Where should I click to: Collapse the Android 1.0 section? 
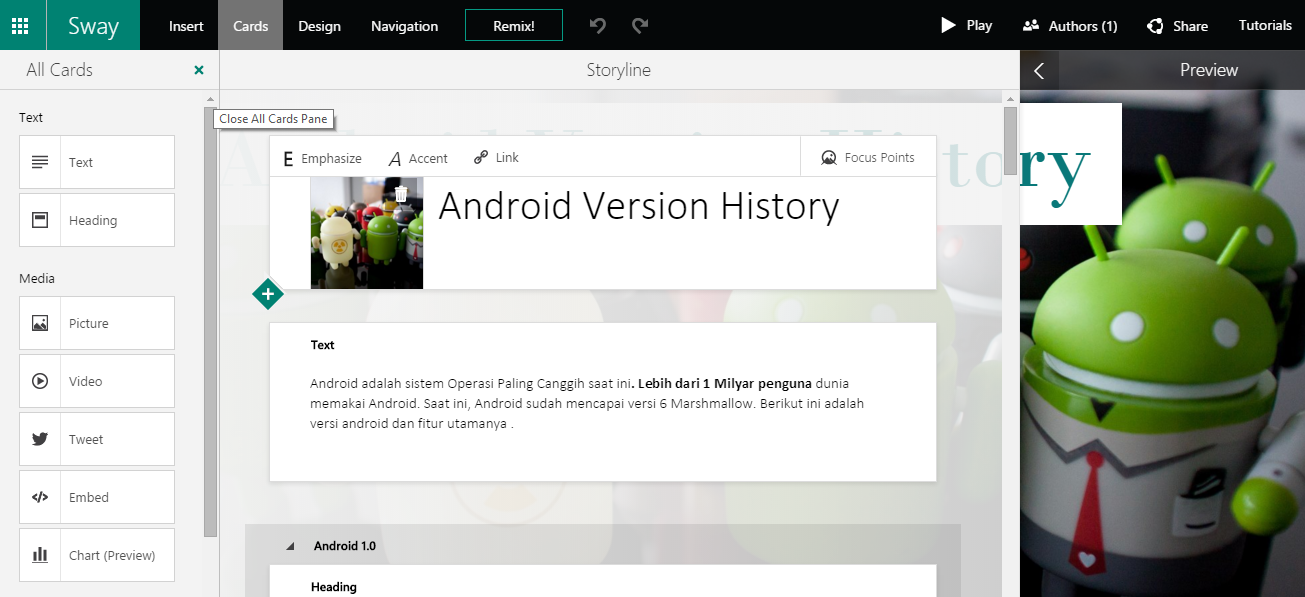tap(291, 546)
